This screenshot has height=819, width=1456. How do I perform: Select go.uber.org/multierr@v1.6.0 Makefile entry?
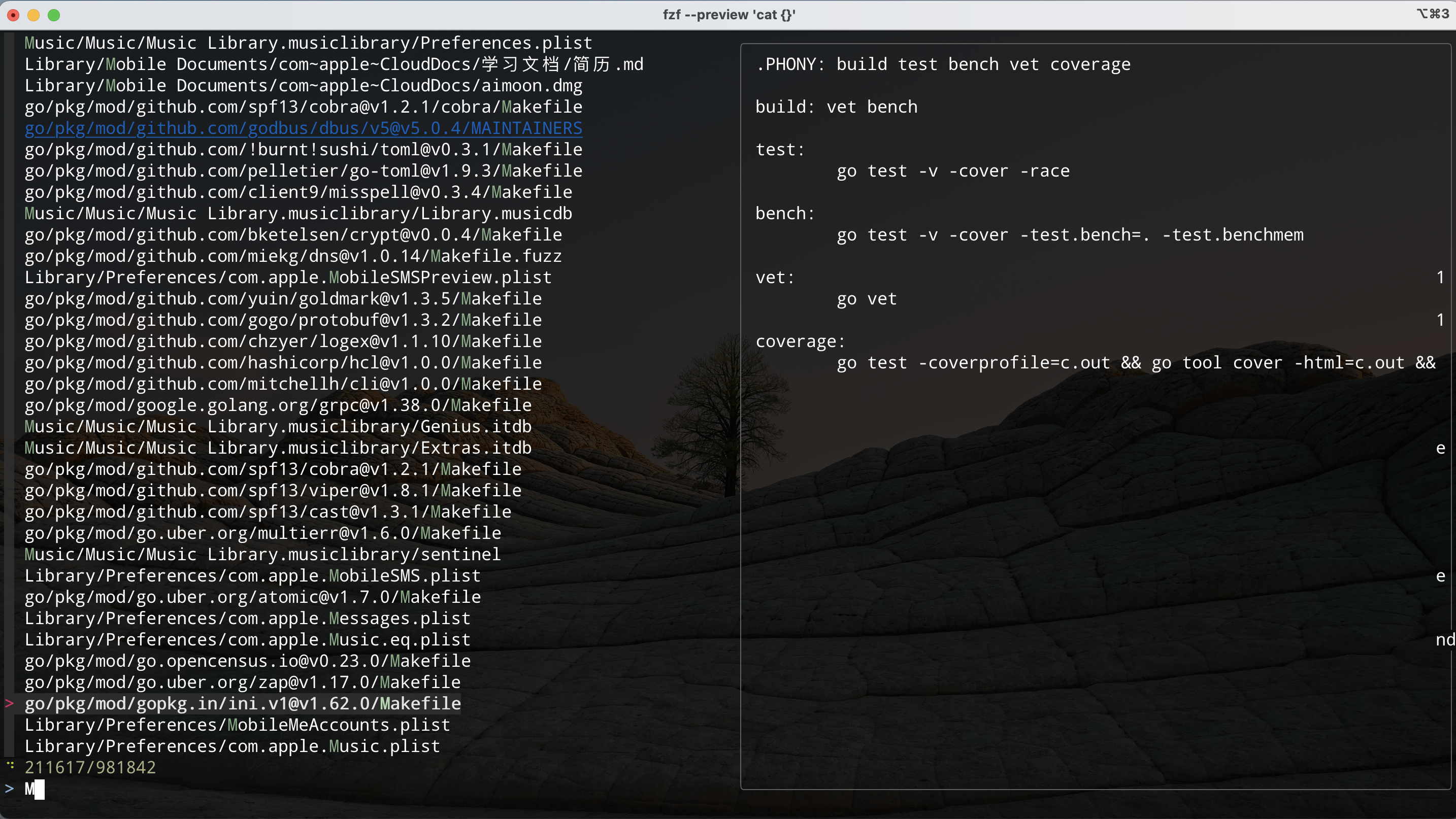[x=262, y=533]
